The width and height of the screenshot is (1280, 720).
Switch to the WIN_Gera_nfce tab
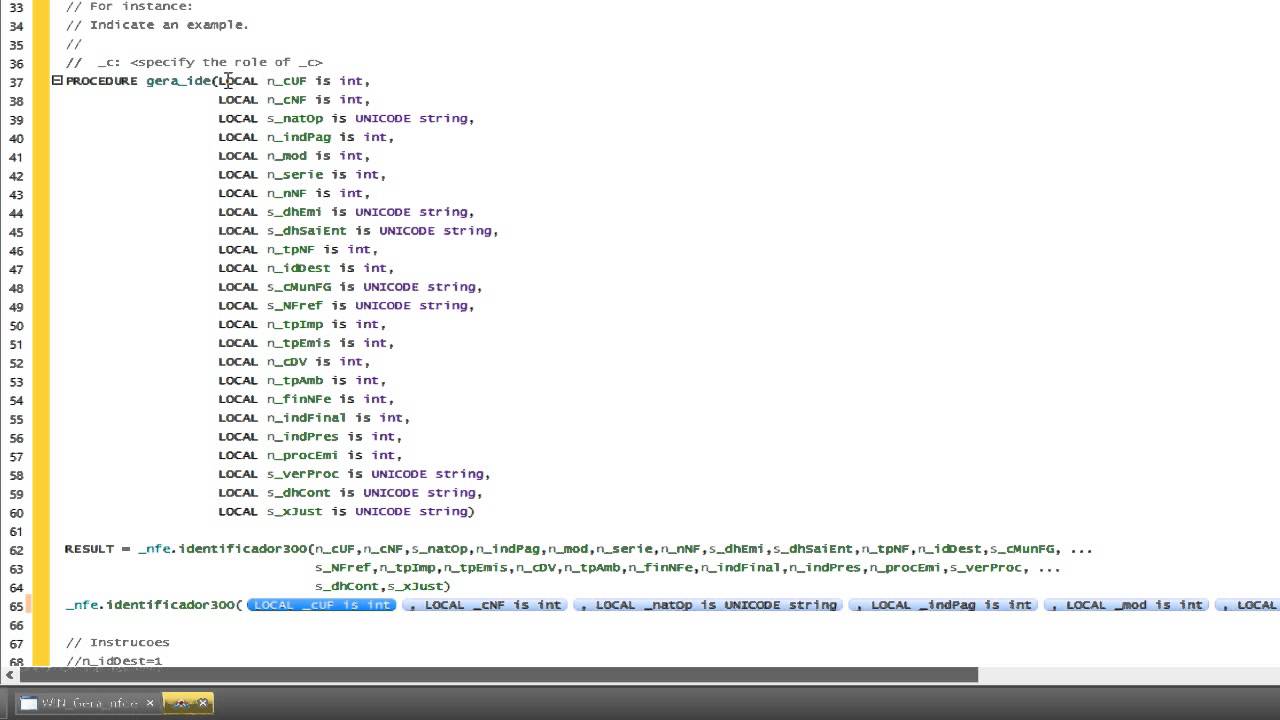[x=89, y=703]
